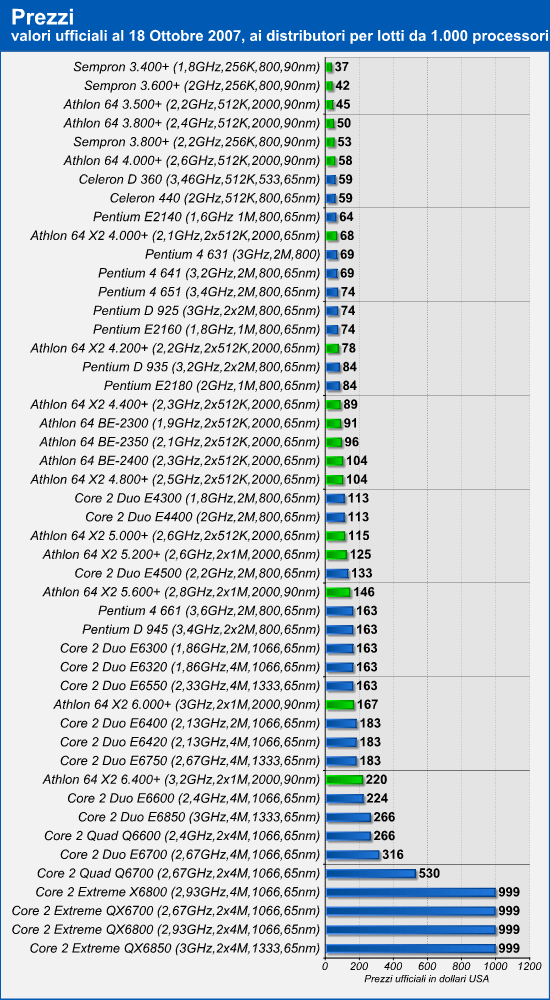This screenshot has width=550, height=1000.
Task: Click the Athlon 64 X2 4.000+ label
Action: click(175, 235)
